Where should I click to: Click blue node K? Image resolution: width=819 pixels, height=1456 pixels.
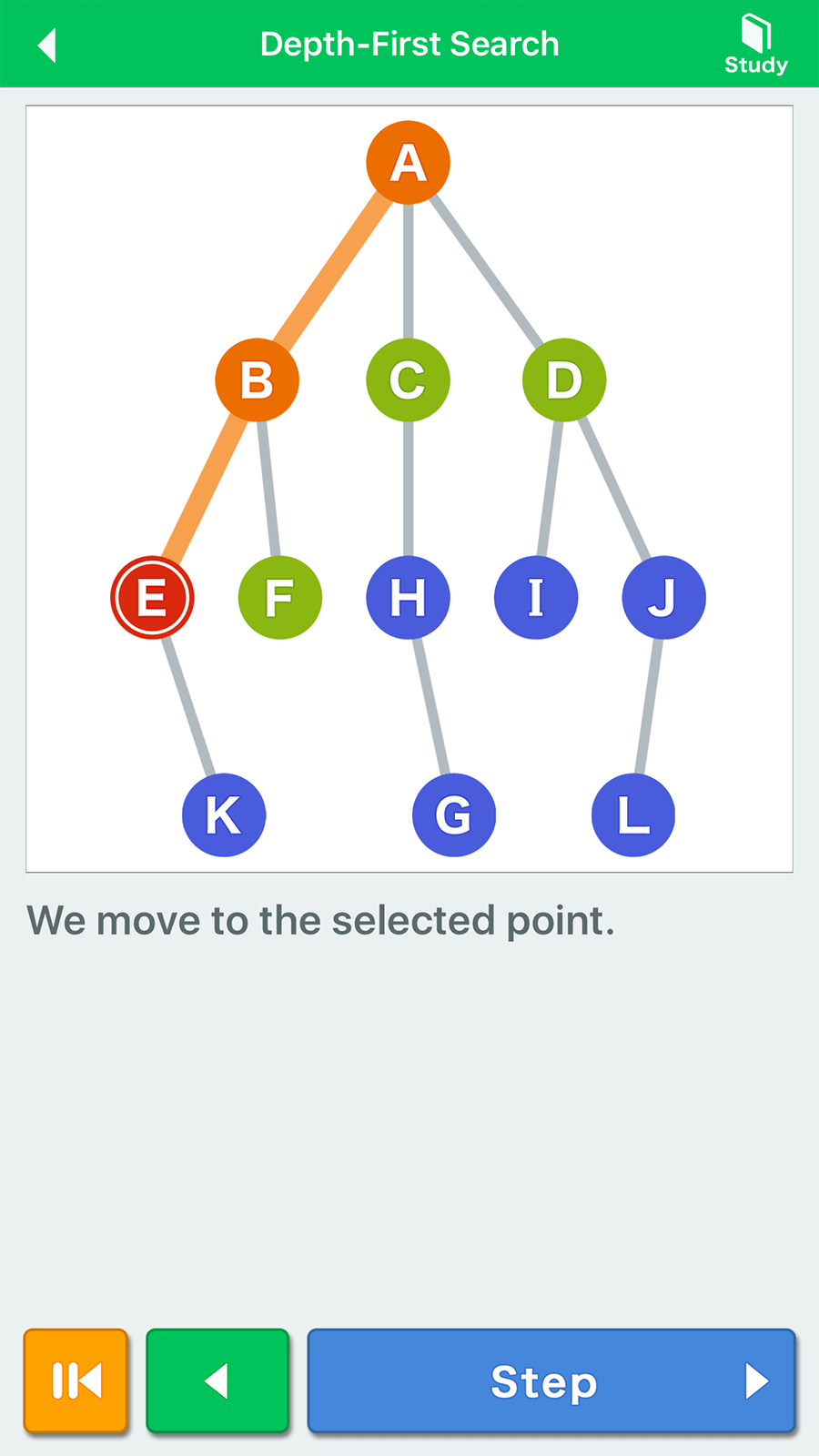[224, 815]
